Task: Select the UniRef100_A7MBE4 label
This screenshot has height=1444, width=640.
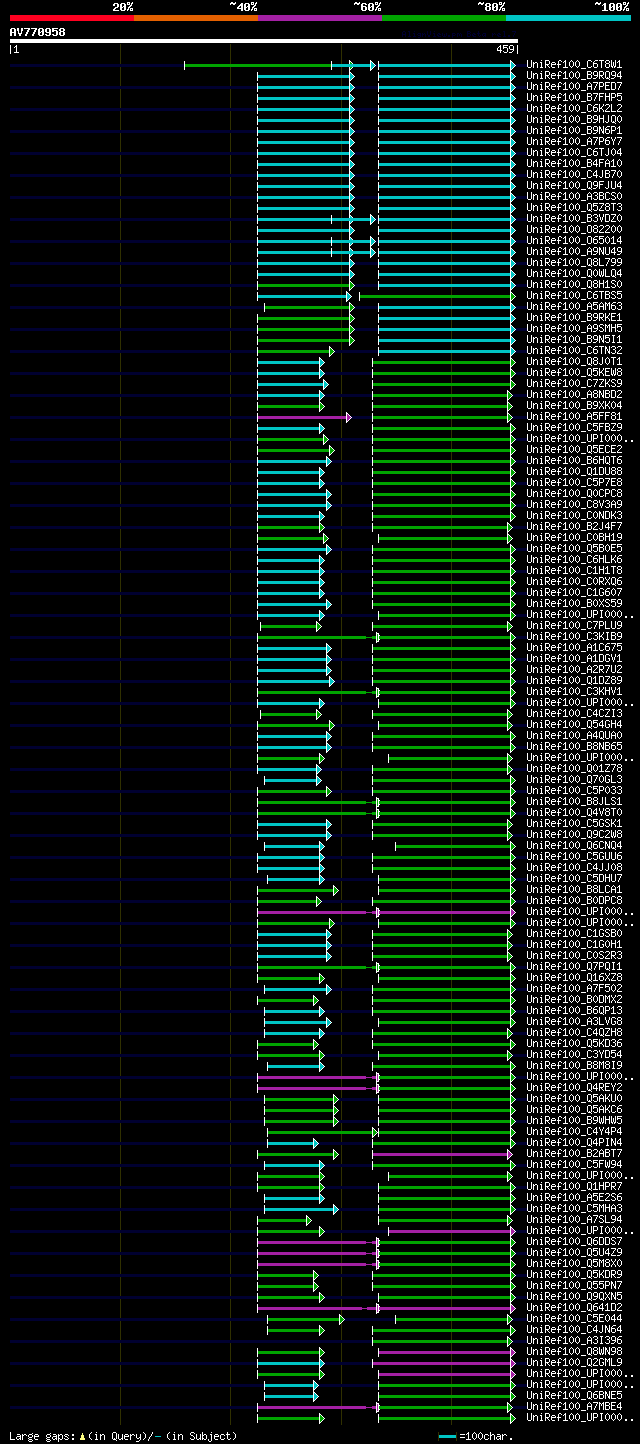Action: 574,1406
